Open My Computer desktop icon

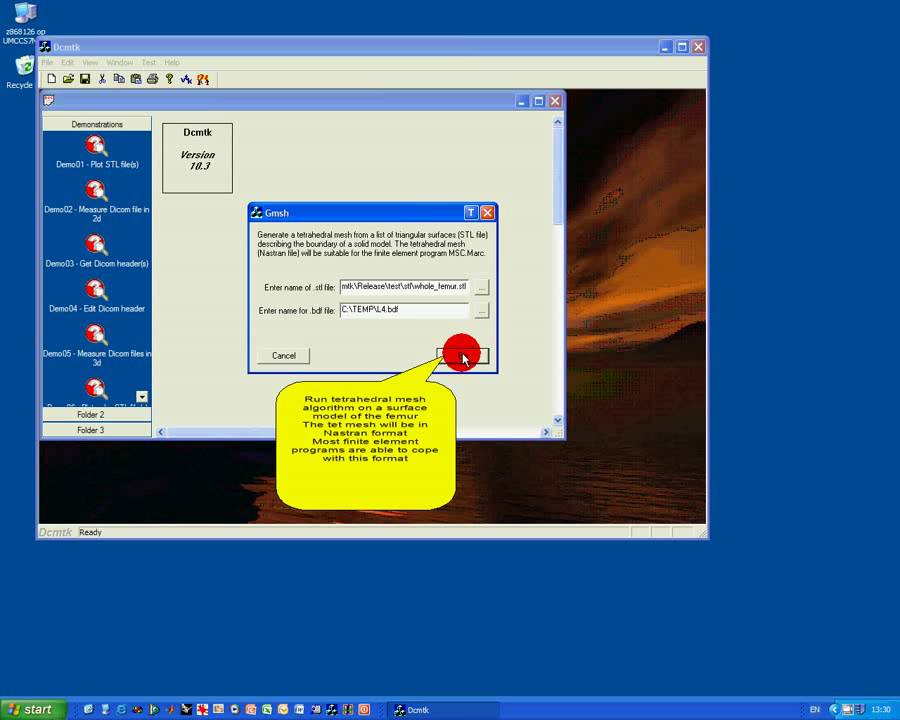pyautogui.click(x=25, y=13)
